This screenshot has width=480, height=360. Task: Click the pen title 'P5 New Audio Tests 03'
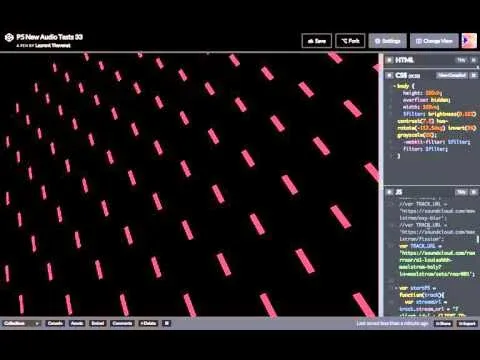(x=50, y=37)
